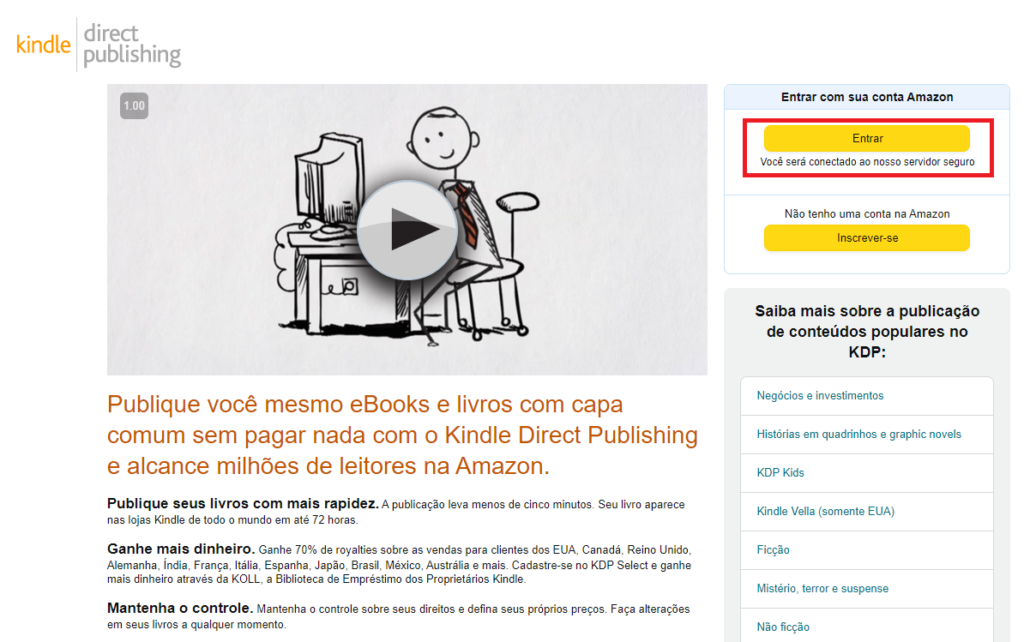
Task: Play the KDP intro video
Action: pos(407,230)
